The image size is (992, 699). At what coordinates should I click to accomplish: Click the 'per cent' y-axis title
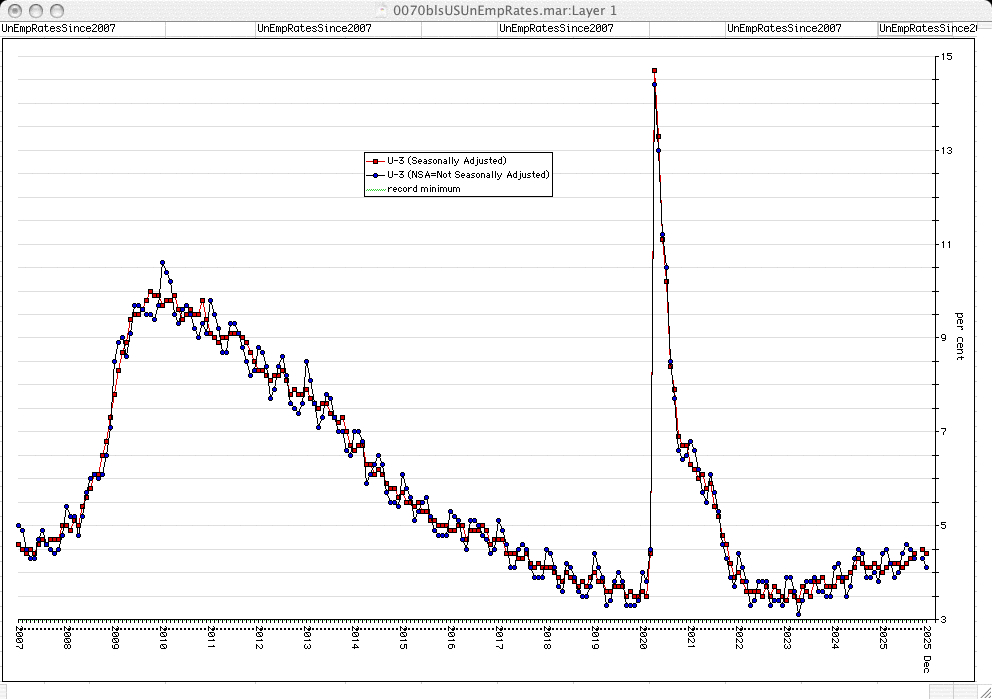960,336
